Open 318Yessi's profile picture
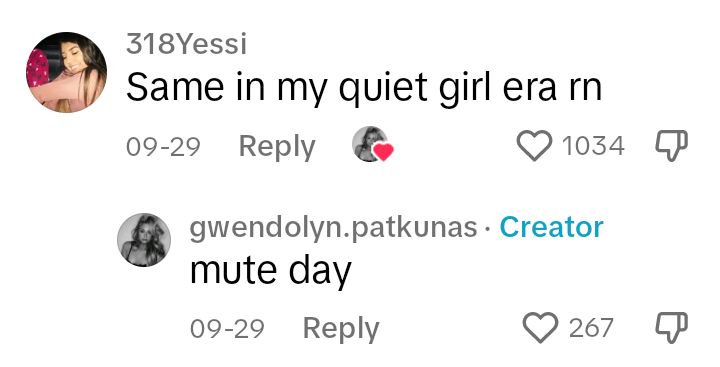Screen dimensions: 720x367 tap(67, 72)
